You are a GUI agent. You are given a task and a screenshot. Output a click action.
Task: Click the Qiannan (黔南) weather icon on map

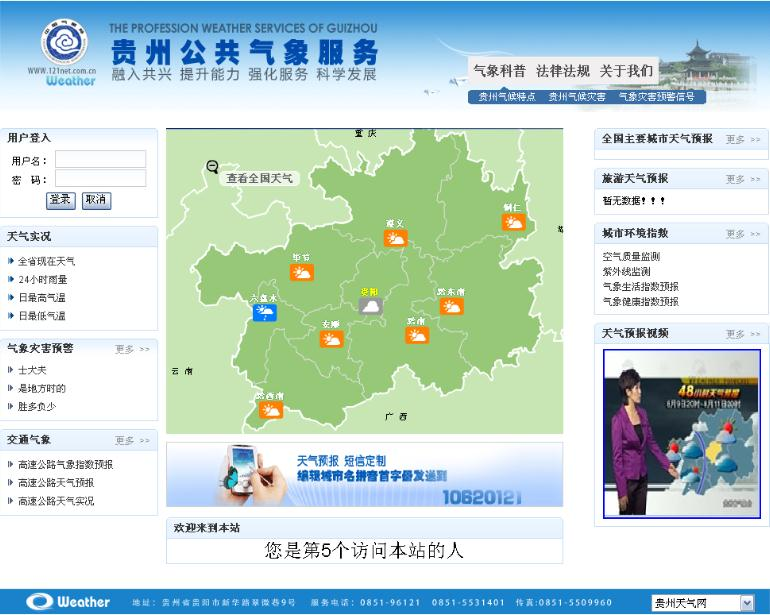pos(417,335)
